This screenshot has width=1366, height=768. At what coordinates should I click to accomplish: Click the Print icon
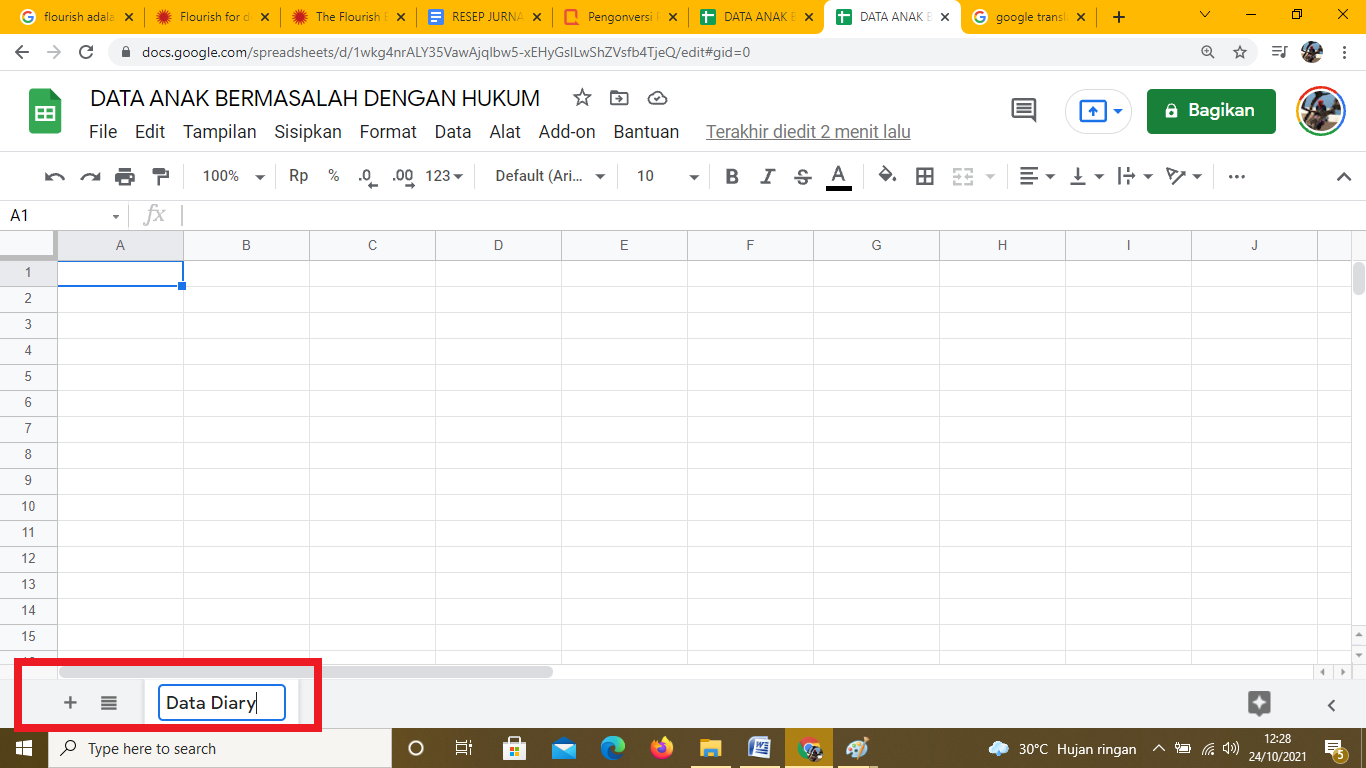[x=125, y=177]
